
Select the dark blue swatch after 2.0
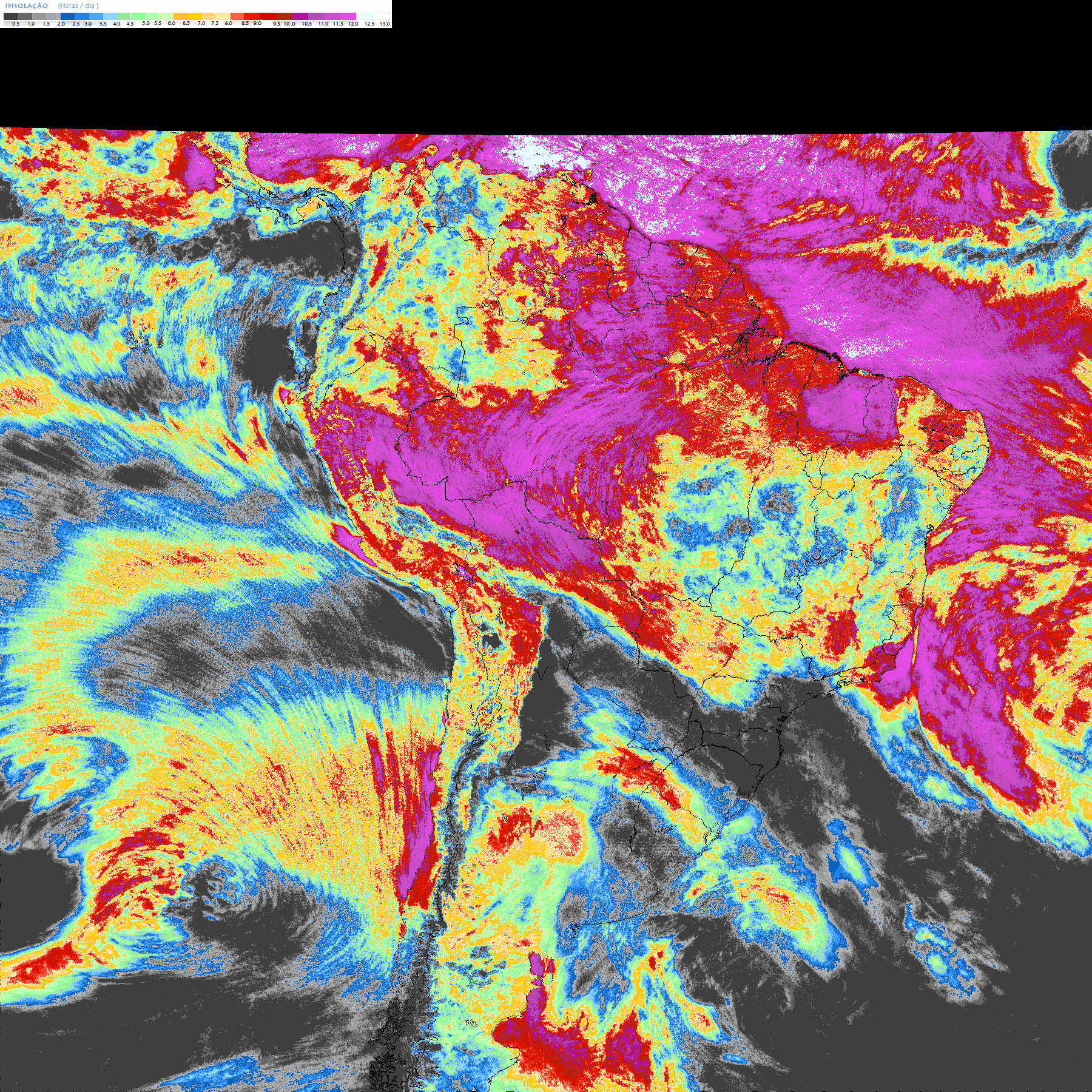pos(67,16)
